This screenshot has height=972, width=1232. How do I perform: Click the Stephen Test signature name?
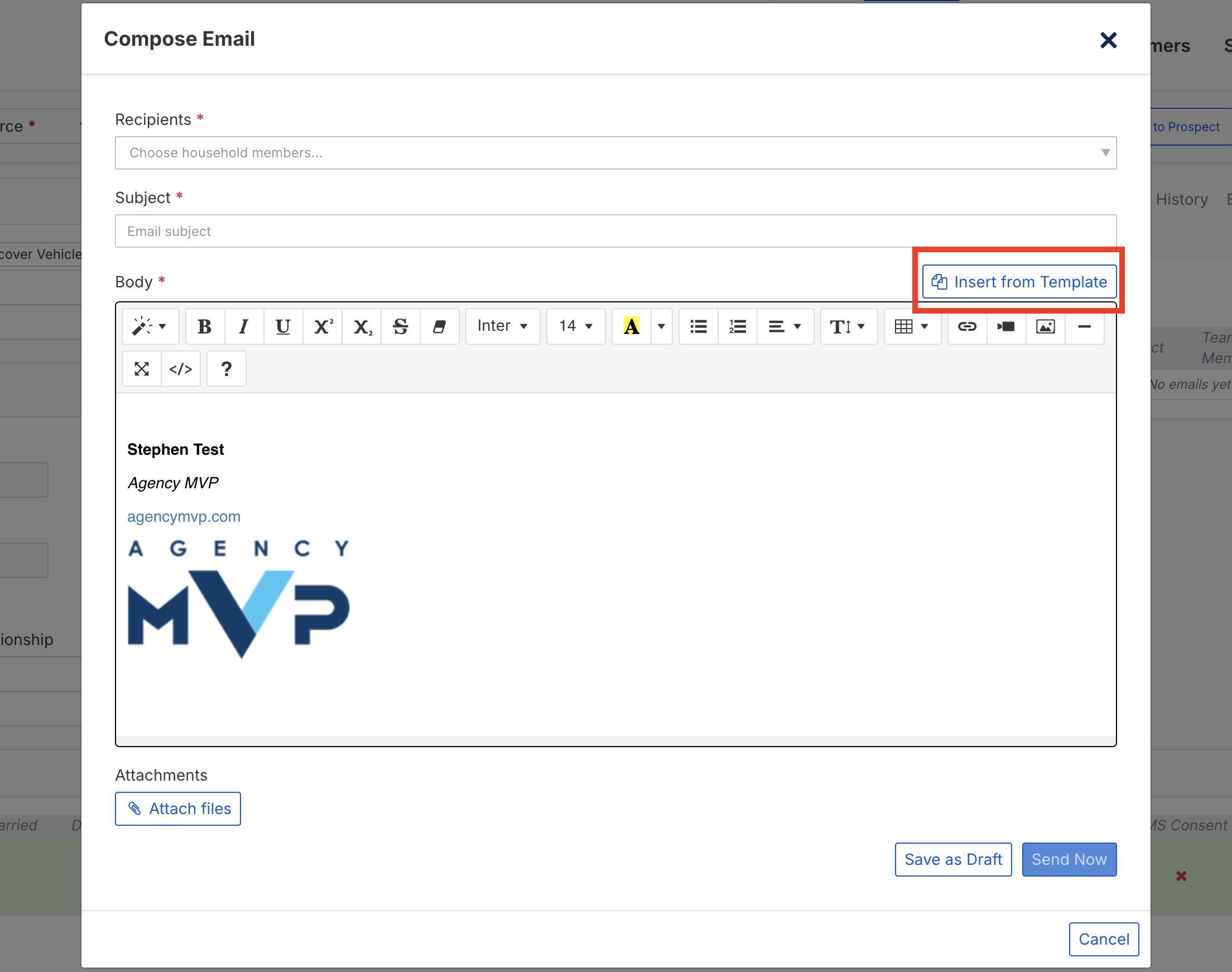coord(175,449)
